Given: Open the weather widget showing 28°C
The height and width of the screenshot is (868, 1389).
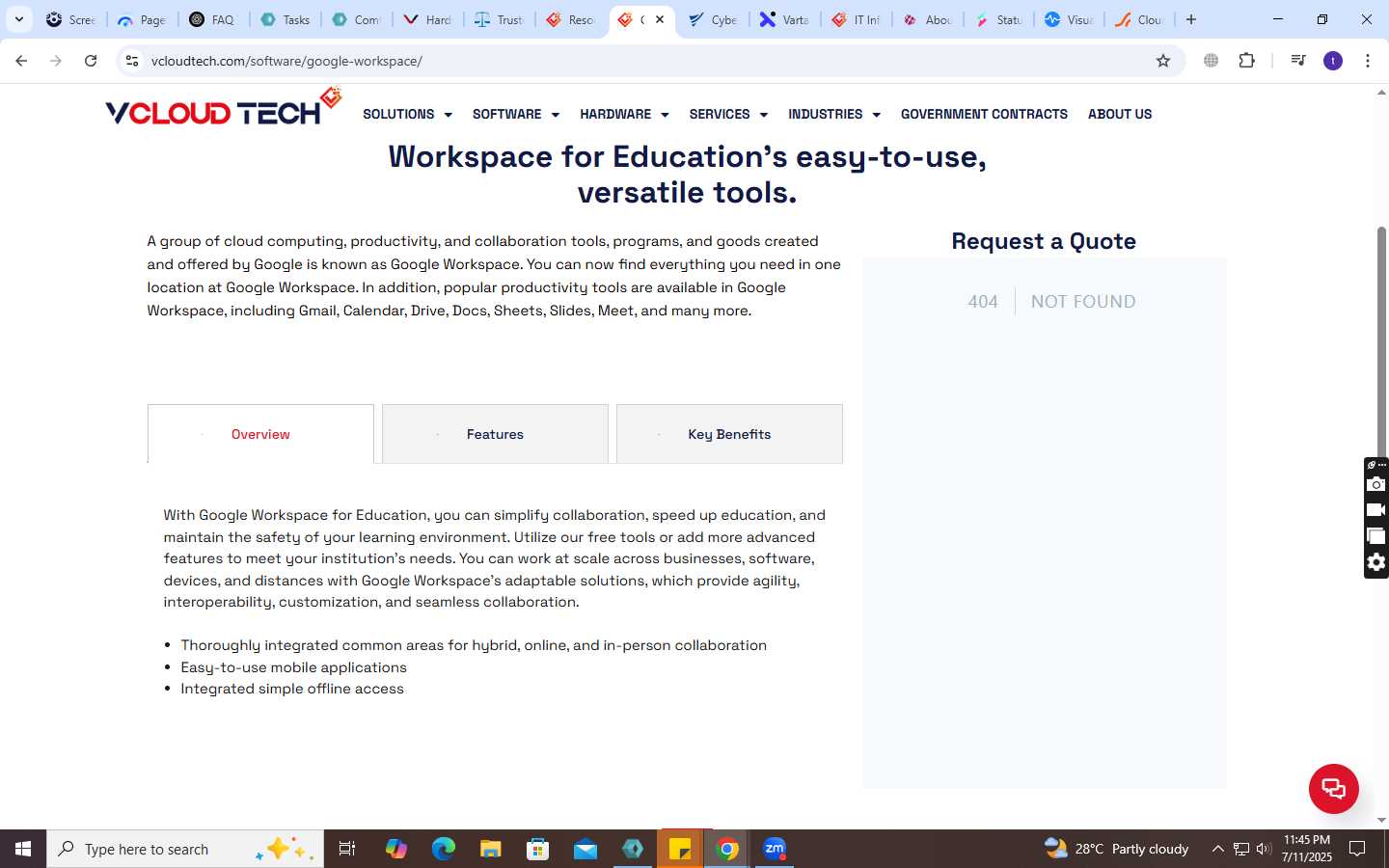Looking at the screenshot, I should pos(1117,849).
